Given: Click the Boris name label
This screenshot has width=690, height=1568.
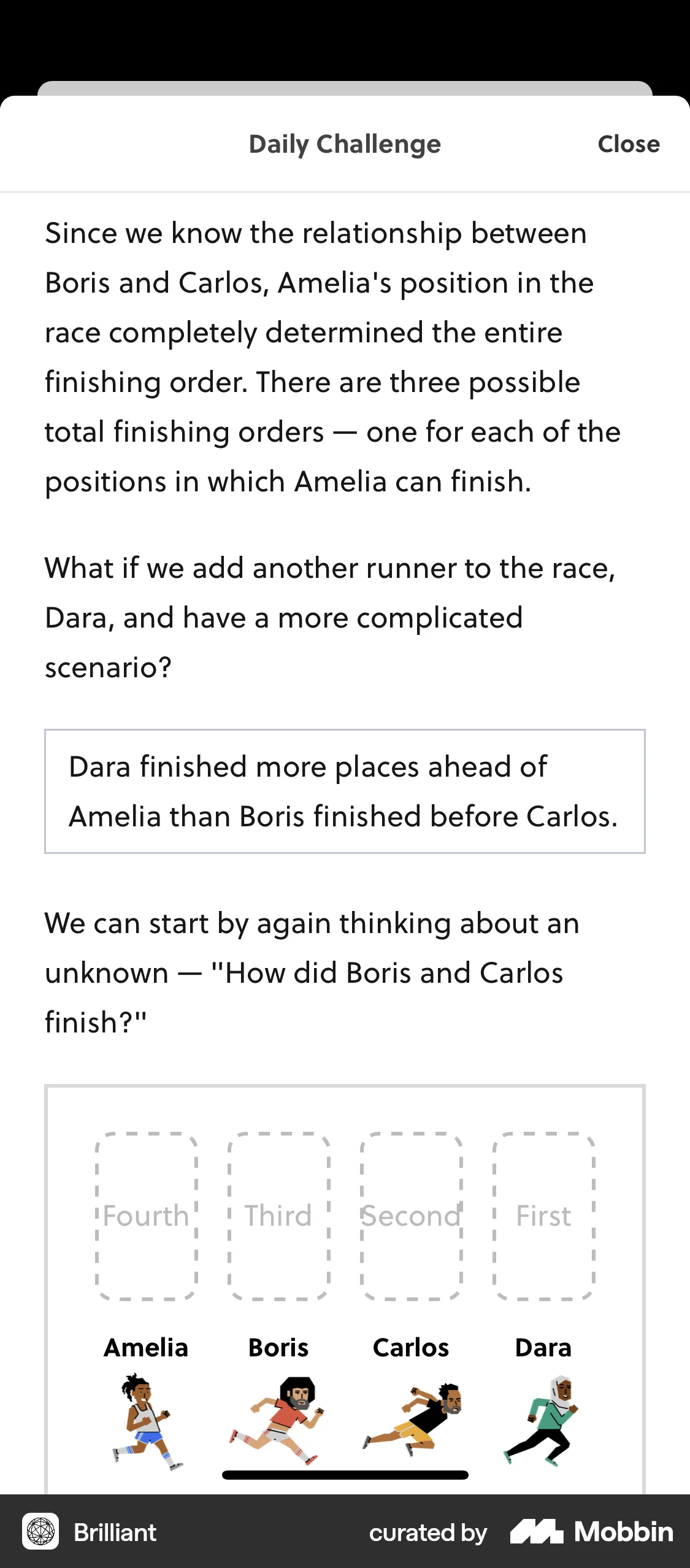Looking at the screenshot, I should coord(278,1348).
